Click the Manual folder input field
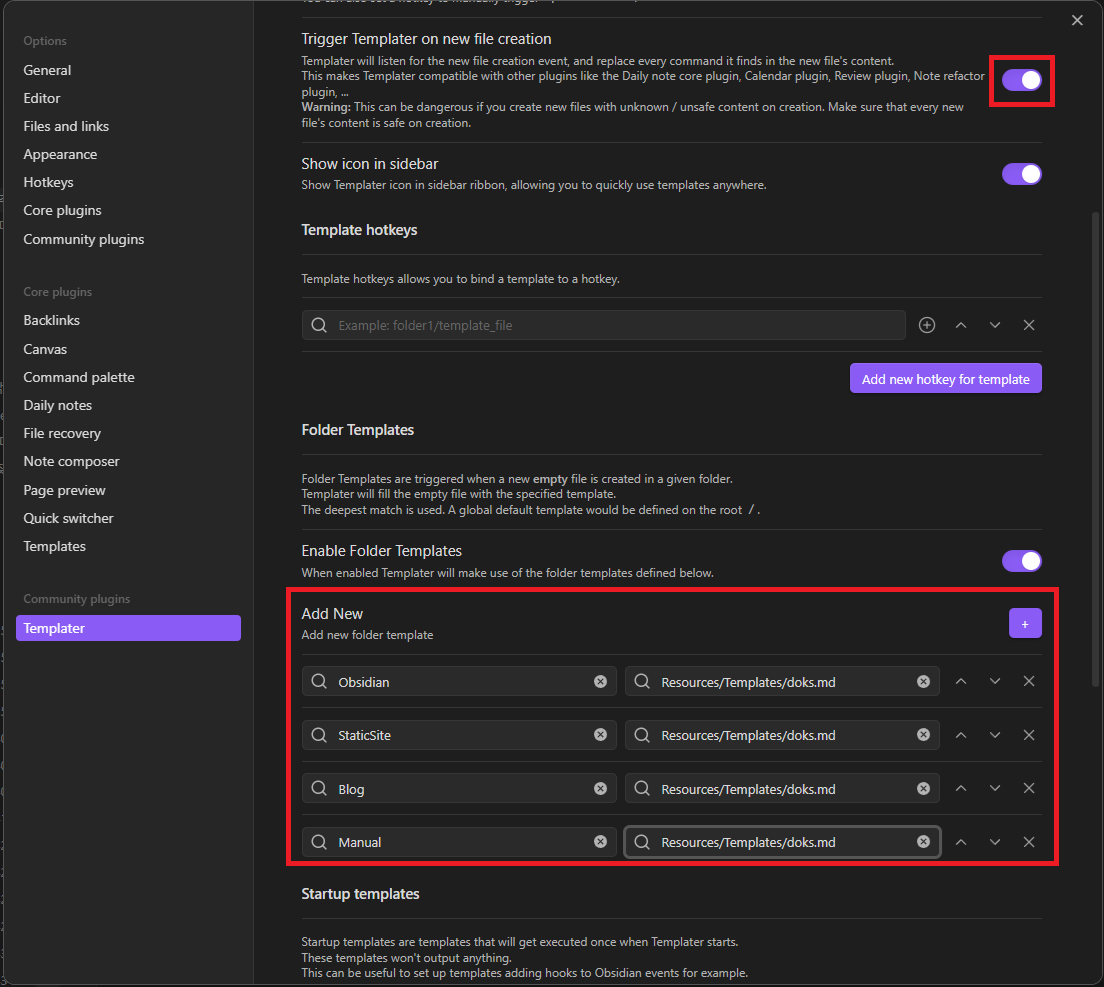Viewport: 1104px width, 987px height. pos(459,842)
